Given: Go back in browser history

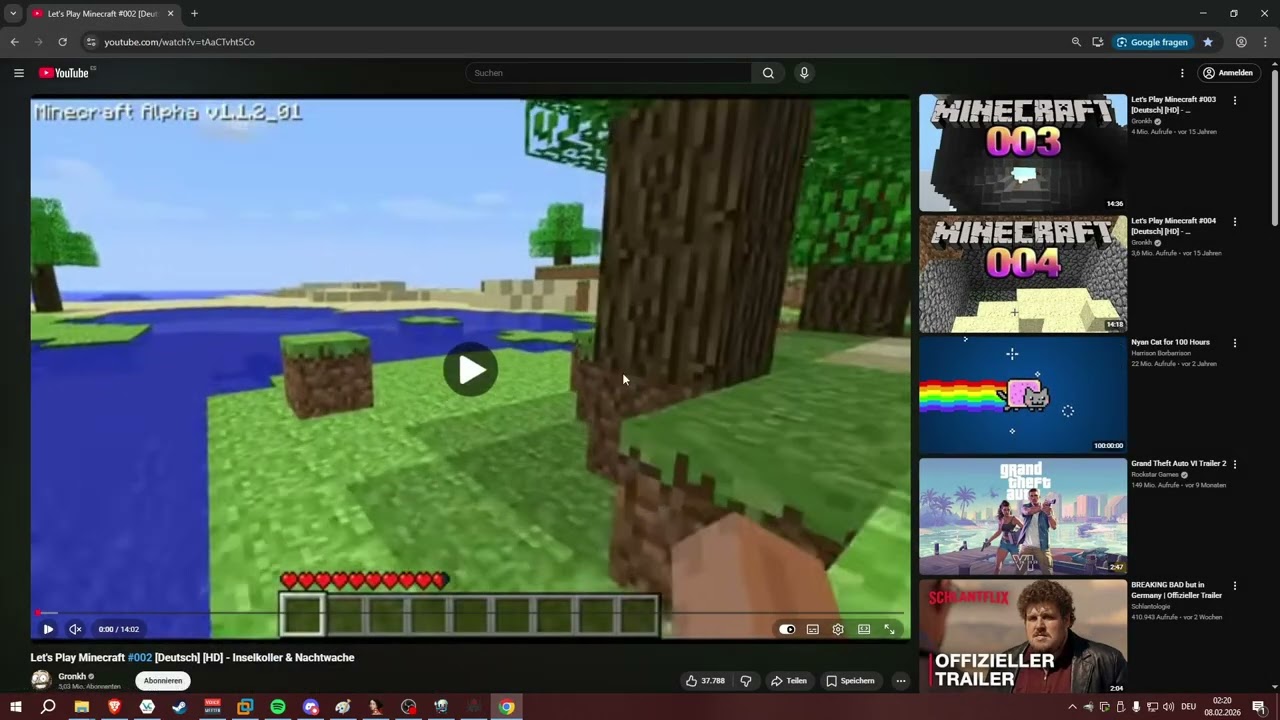Looking at the screenshot, I should tap(14, 42).
